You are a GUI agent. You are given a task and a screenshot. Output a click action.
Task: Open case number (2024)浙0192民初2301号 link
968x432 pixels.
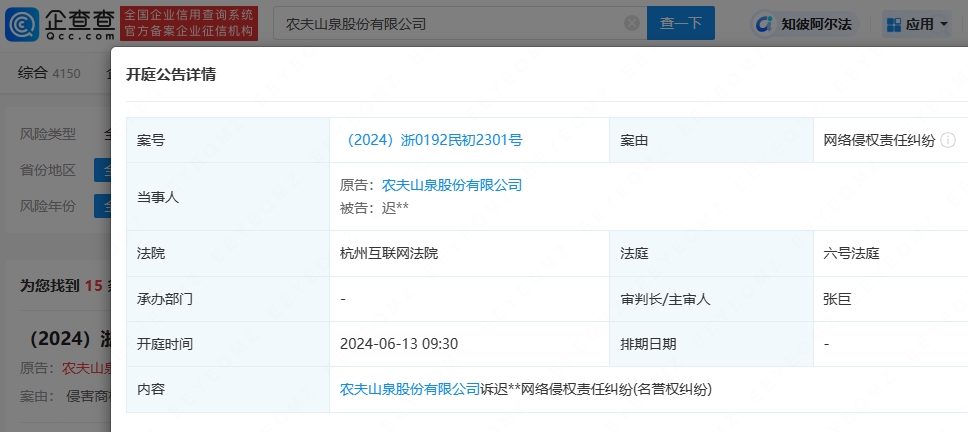click(431, 140)
